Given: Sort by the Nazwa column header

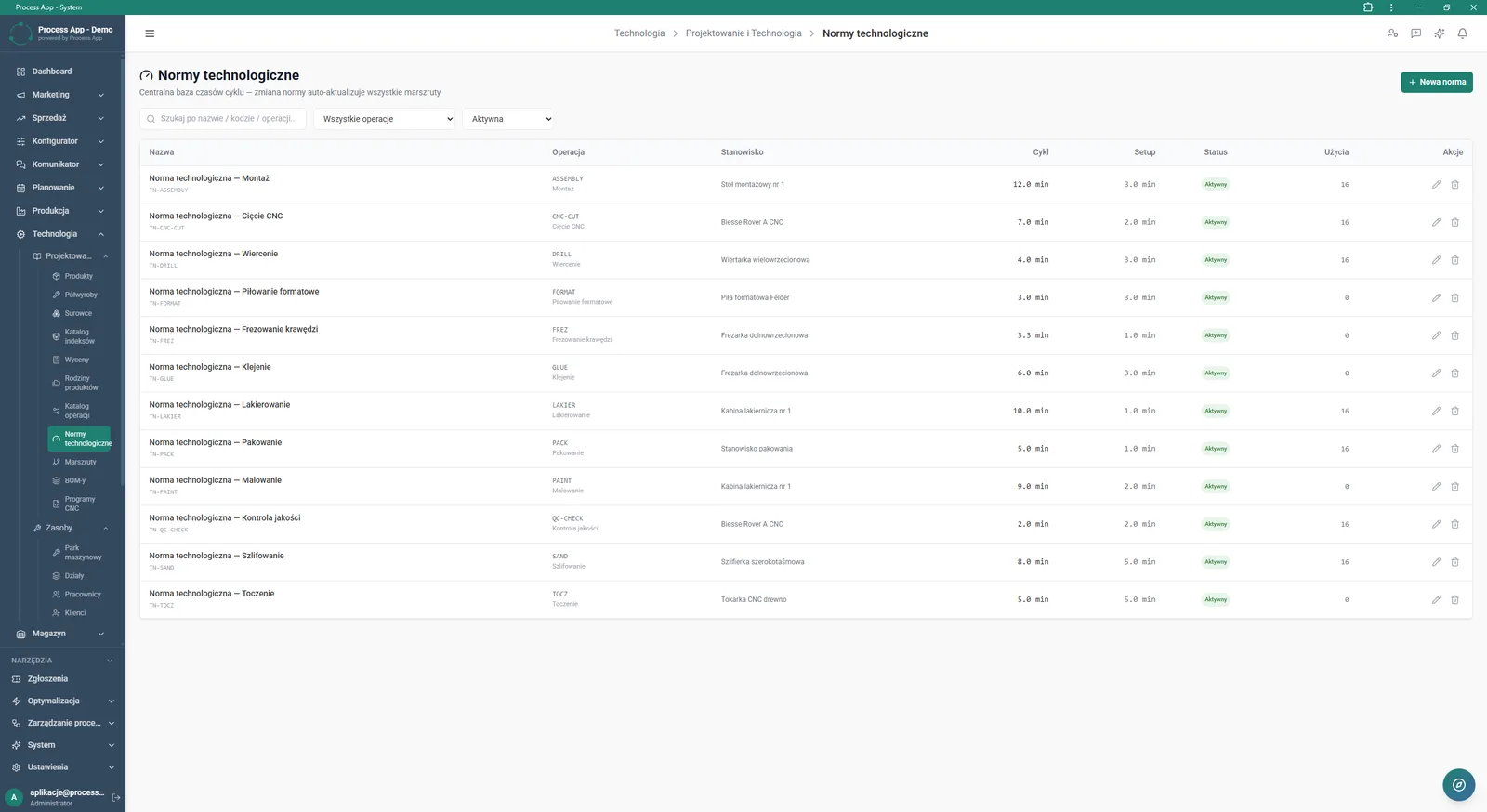Looking at the screenshot, I should coord(162,152).
